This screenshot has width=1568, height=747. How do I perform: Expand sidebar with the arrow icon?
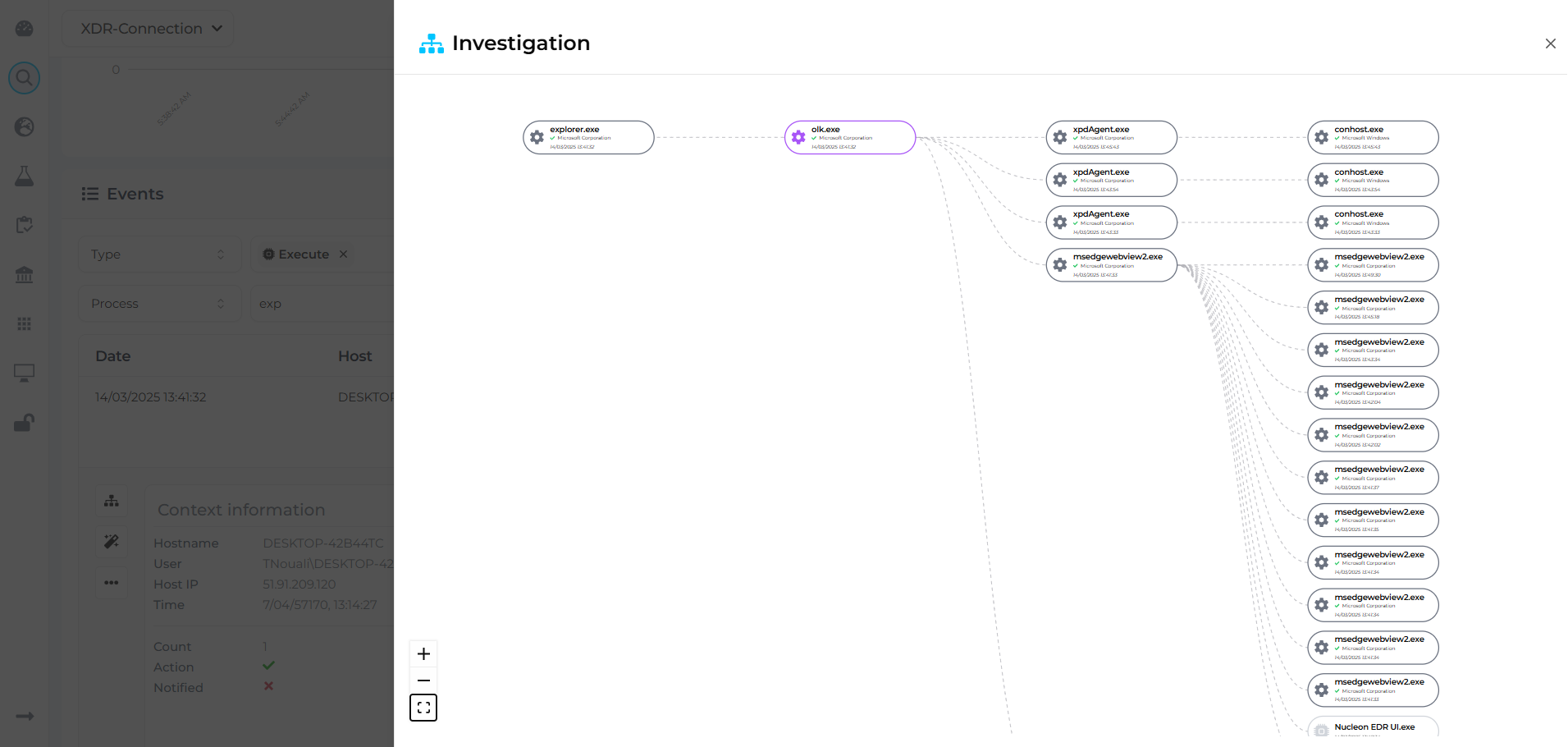coord(25,716)
